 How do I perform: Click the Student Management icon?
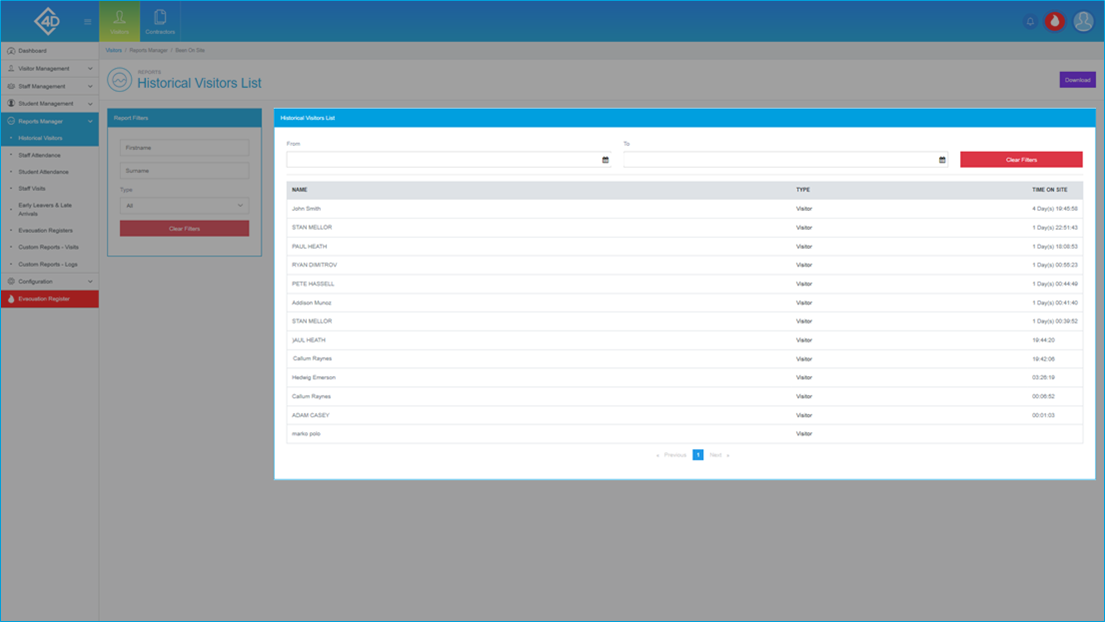pos(11,104)
